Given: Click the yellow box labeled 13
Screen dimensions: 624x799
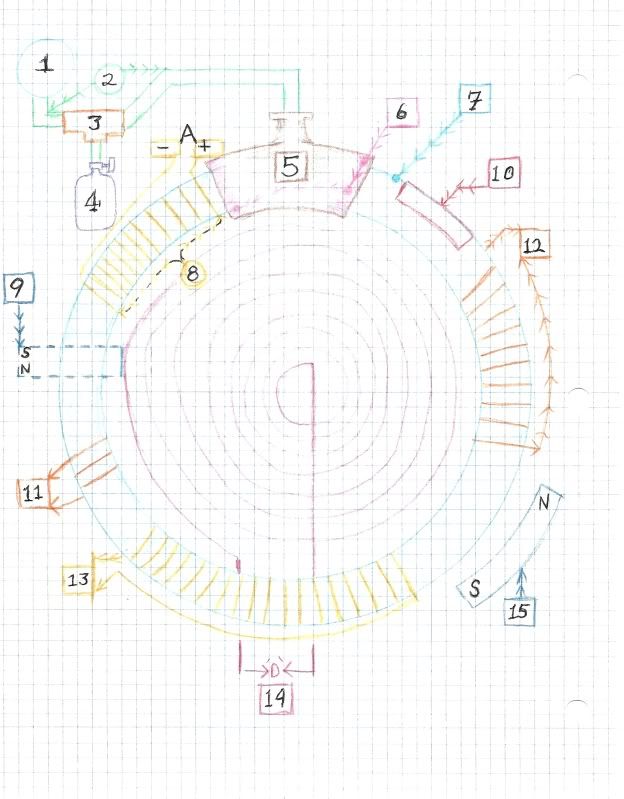Looking at the screenshot, I should click(79, 579).
